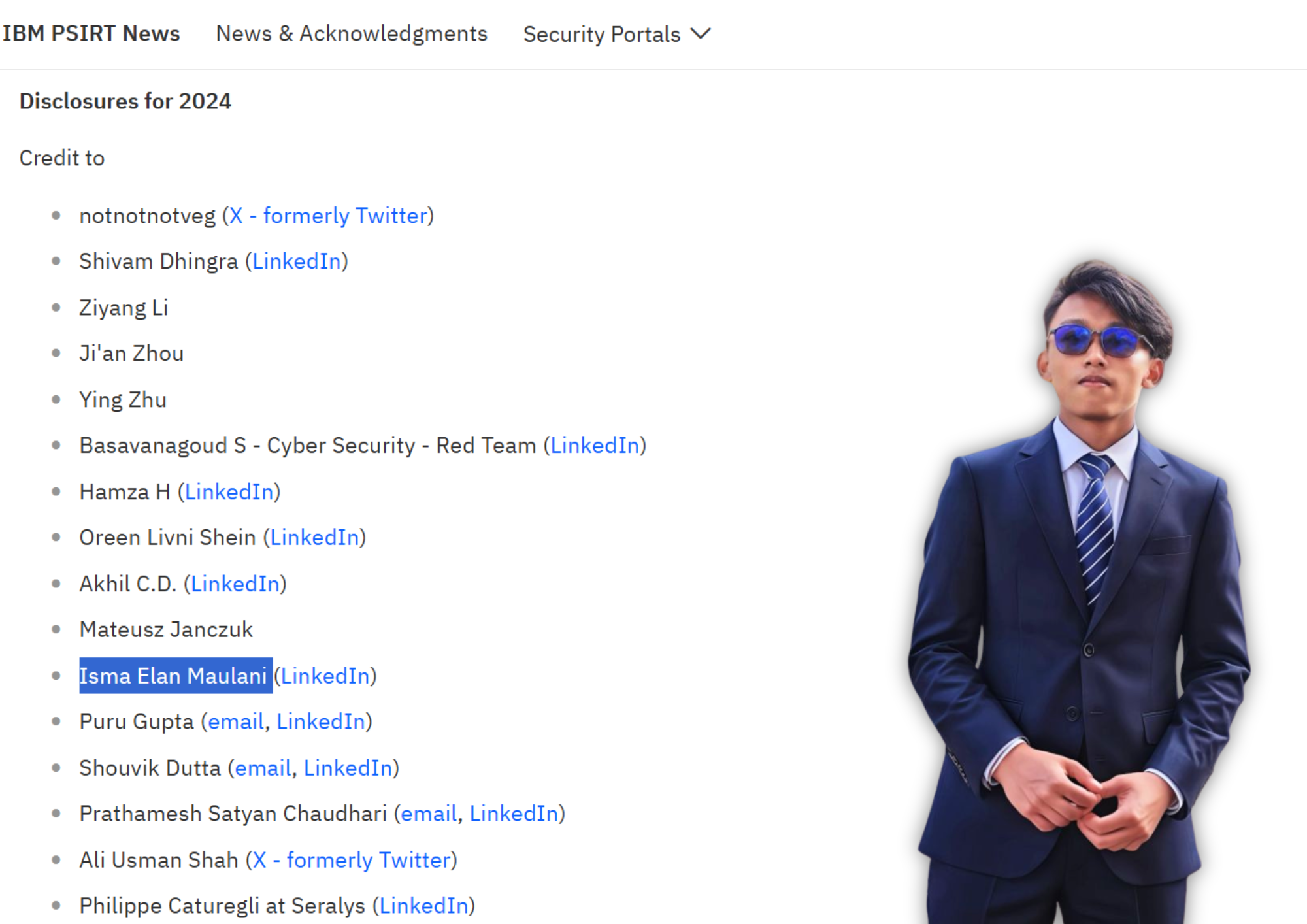Click the Security Portals chevron arrow
The image size is (1307, 924).
point(701,33)
